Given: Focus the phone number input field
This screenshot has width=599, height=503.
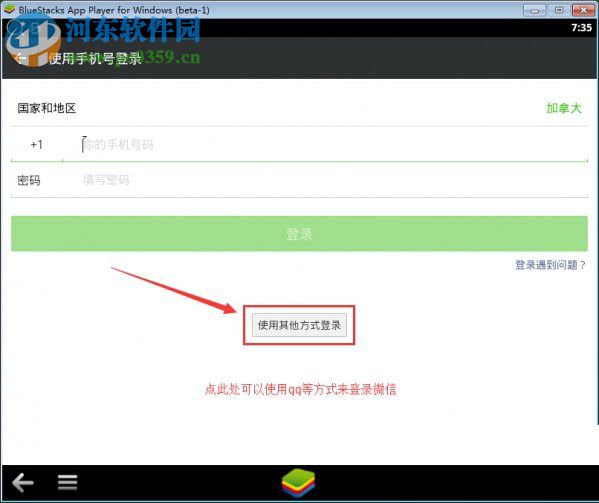Looking at the screenshot, I should click(x=325, y=145).
